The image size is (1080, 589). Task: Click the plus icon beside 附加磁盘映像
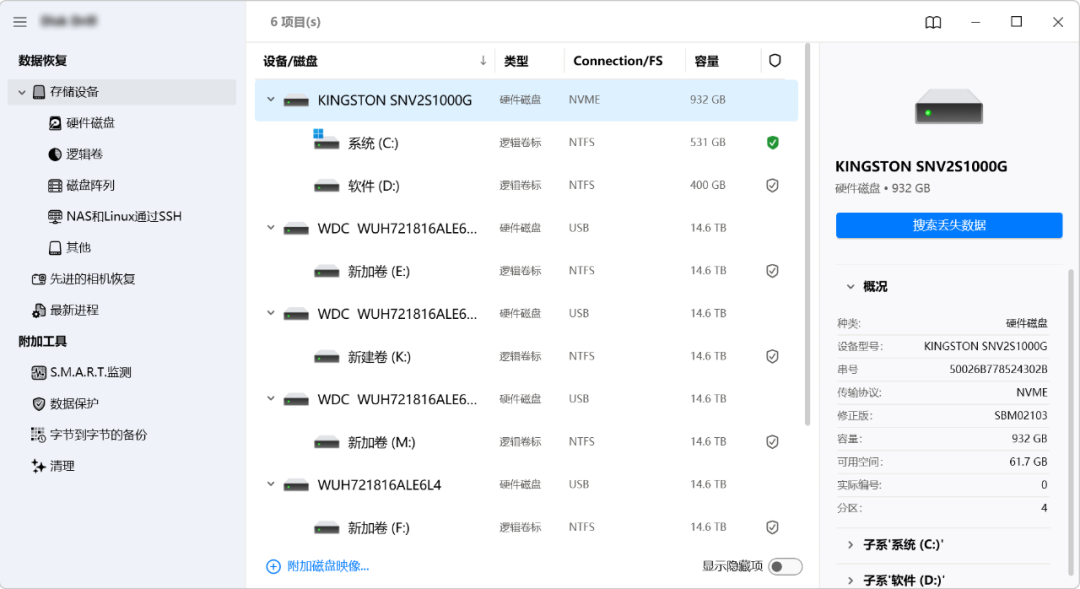coord(273,566)
